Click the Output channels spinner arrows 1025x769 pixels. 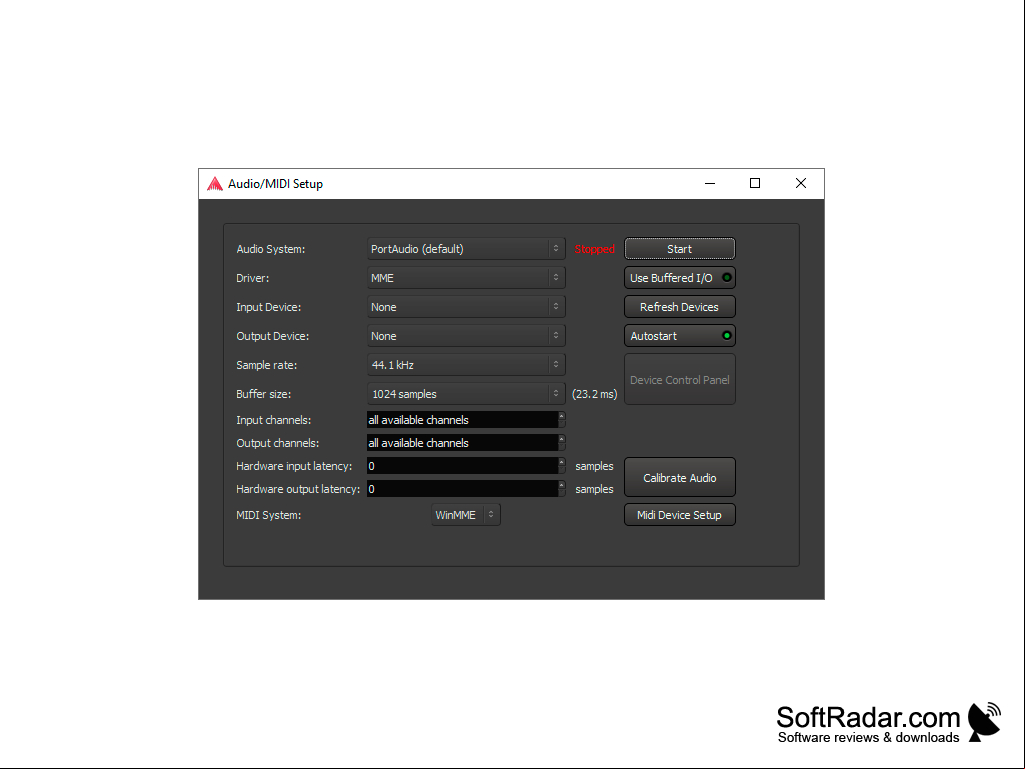tap(562, 443)
